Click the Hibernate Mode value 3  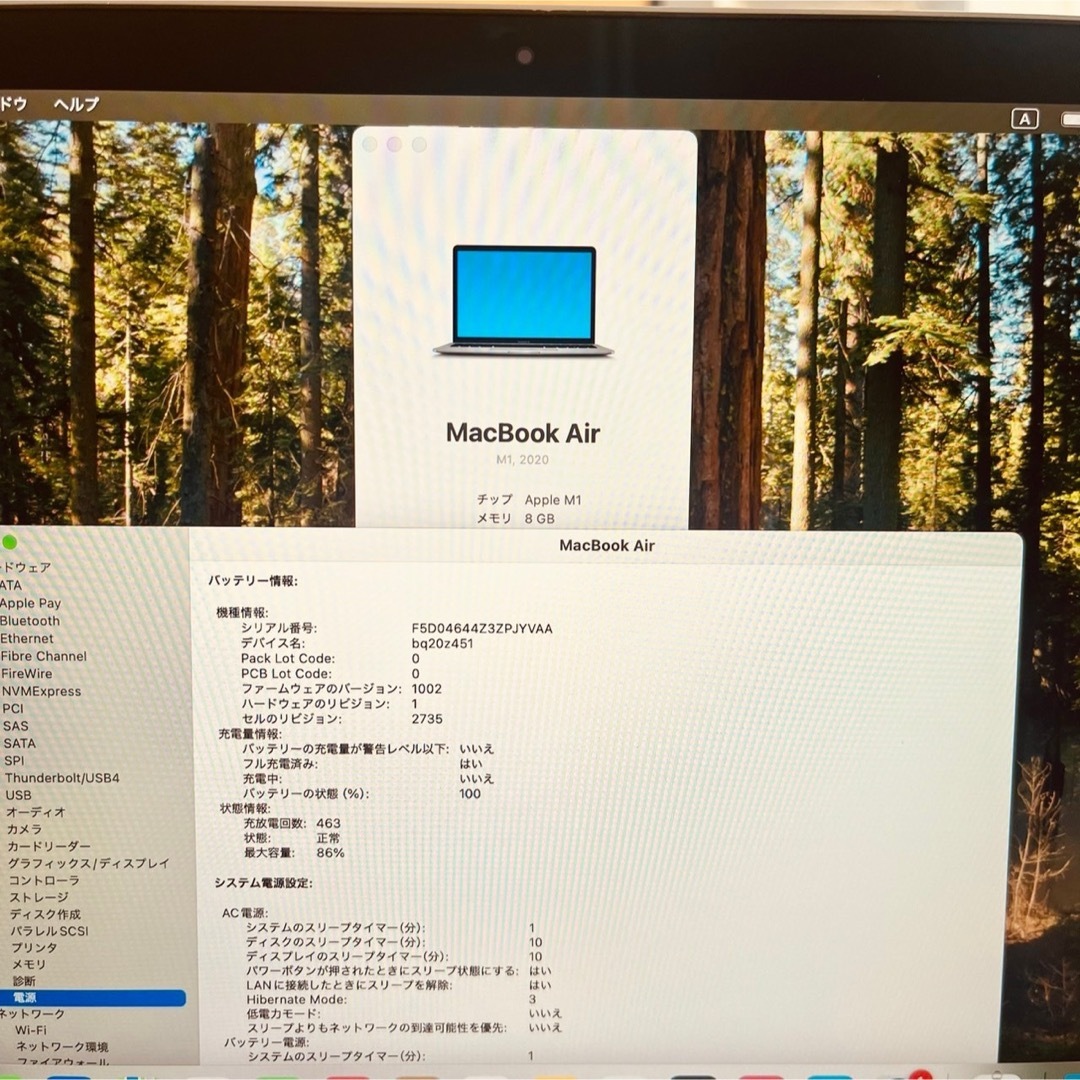pyautogui.click(x=532, y=999)
